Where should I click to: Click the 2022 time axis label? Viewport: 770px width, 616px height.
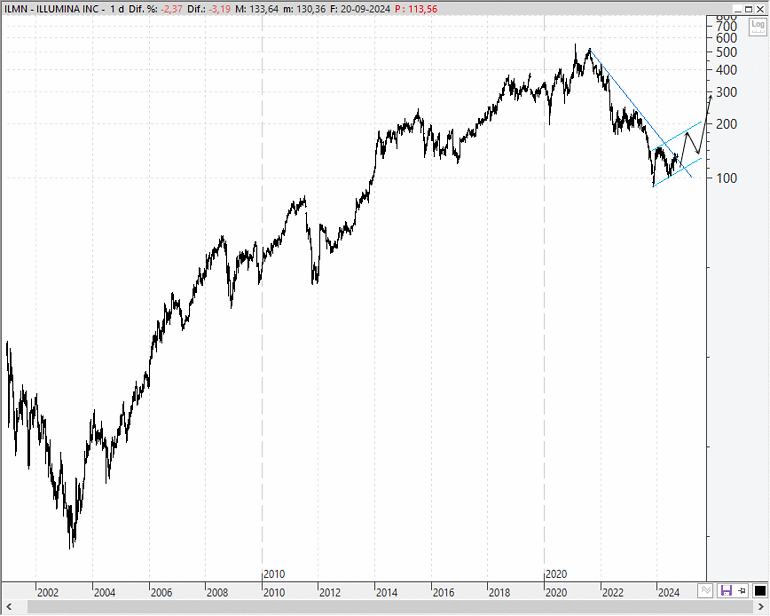coord(613,592)
